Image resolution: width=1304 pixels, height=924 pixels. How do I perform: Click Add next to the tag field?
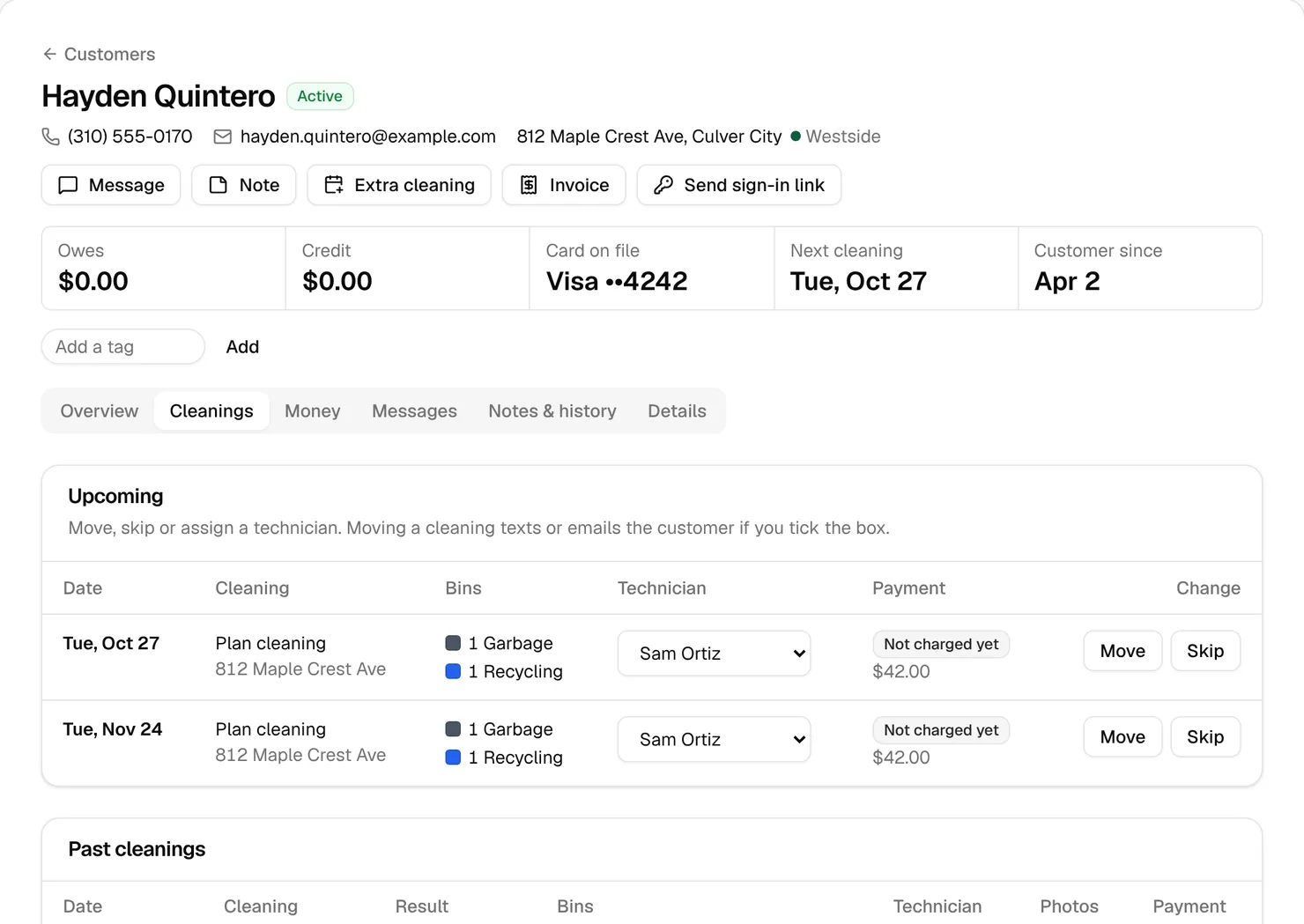click(242, 347)
